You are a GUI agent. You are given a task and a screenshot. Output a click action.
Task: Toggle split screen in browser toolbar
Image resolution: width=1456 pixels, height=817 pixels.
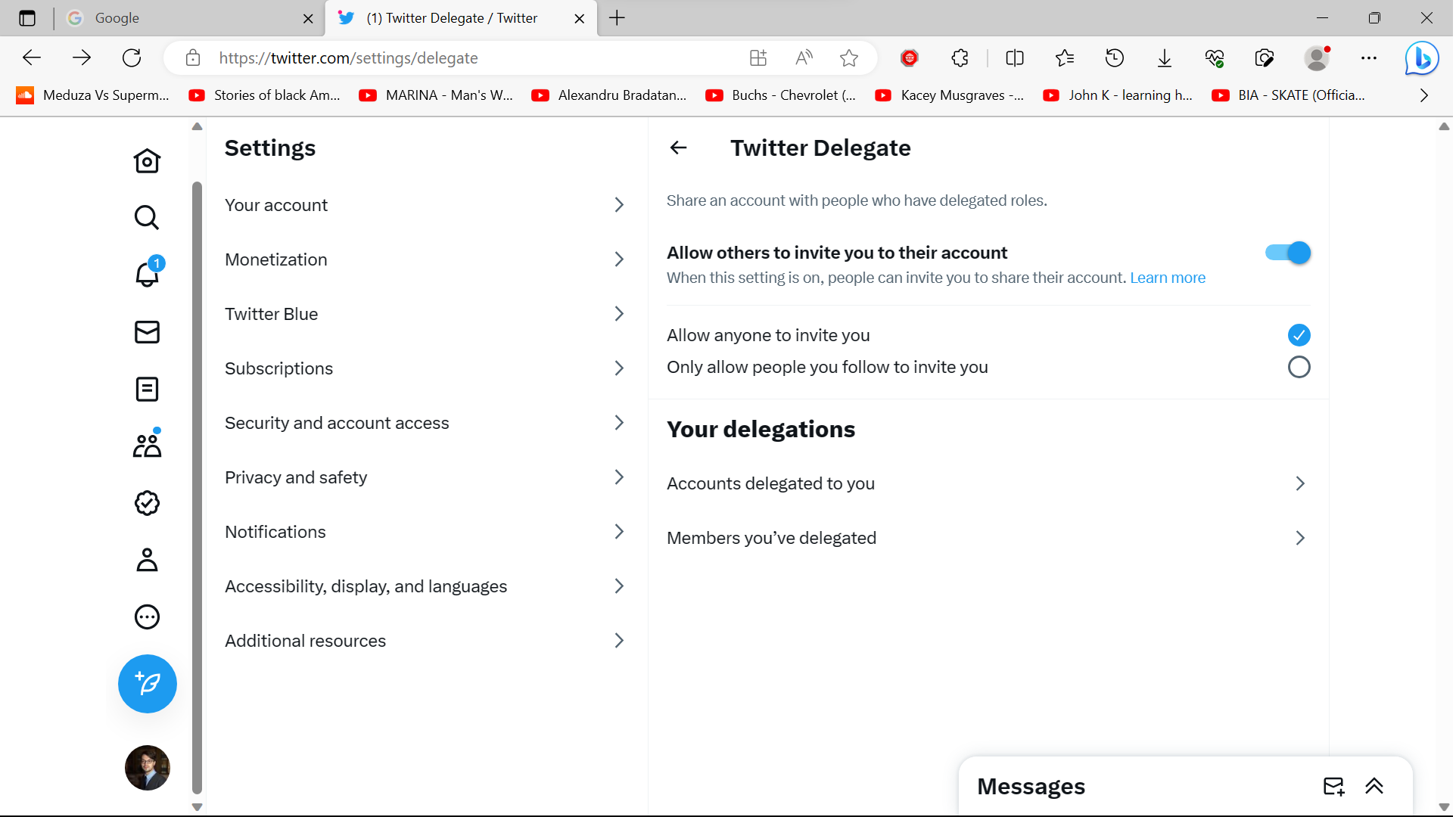pos(1015,58)
